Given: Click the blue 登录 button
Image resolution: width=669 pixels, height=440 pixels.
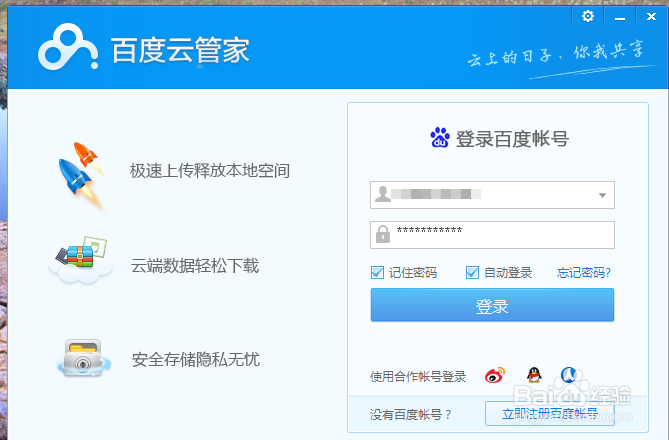Looking at the screenshot, I should tap(492, 305).
